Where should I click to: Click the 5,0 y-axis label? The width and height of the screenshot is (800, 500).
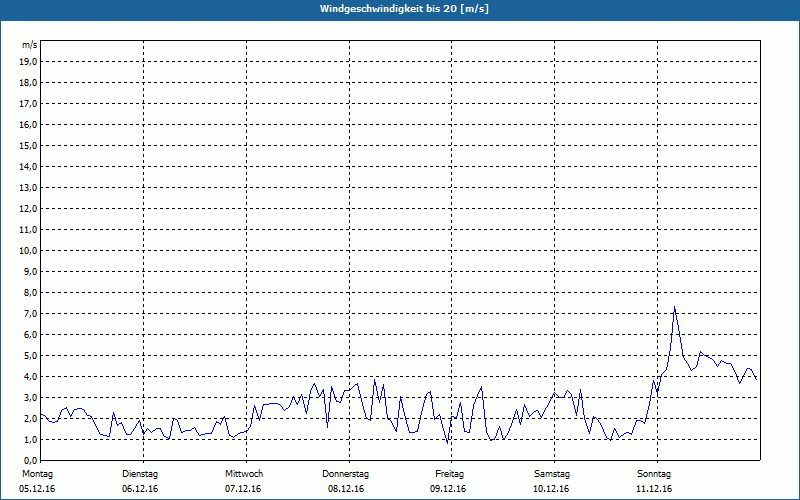click(x=30, y=356)
